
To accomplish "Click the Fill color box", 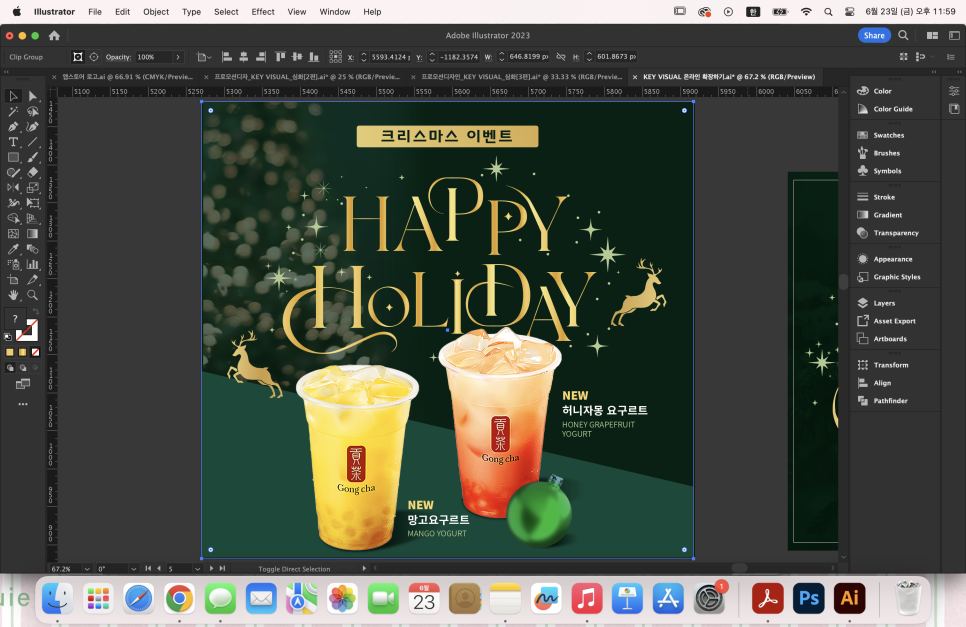I will tap(15, 318).
